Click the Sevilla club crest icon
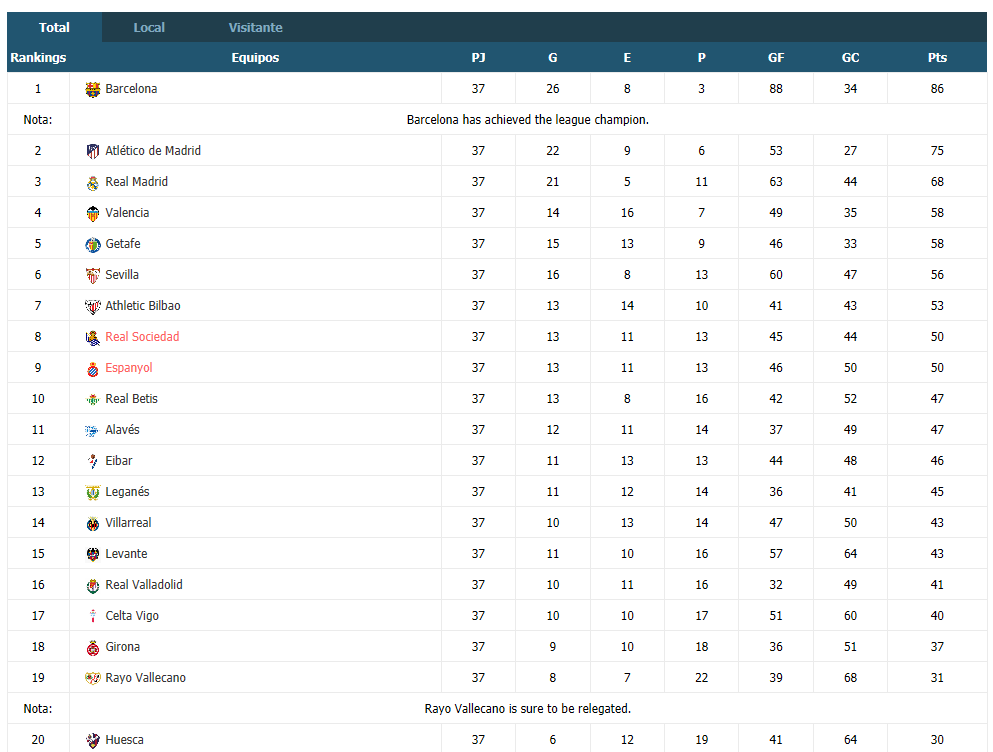Viewport: 993px width, 752px height. point(93,275)
